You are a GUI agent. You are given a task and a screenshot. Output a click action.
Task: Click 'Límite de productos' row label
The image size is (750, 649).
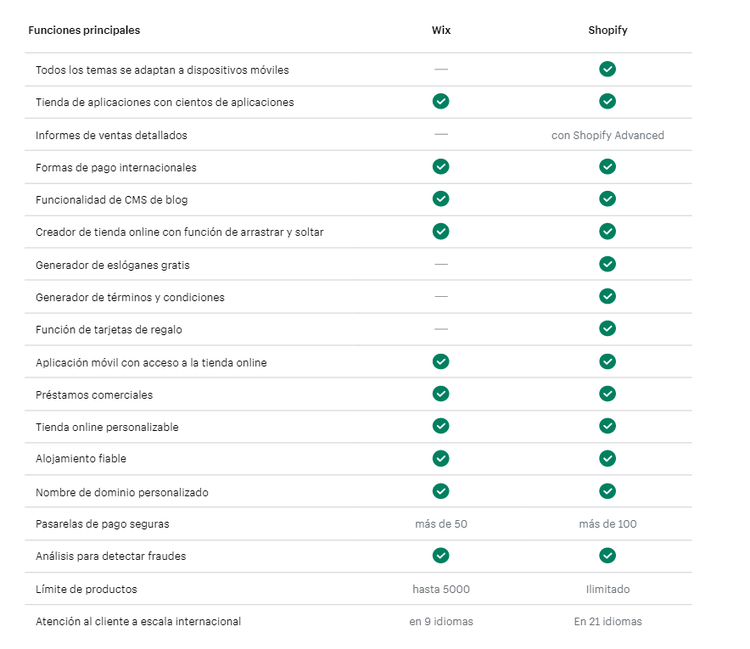[86, 589]
